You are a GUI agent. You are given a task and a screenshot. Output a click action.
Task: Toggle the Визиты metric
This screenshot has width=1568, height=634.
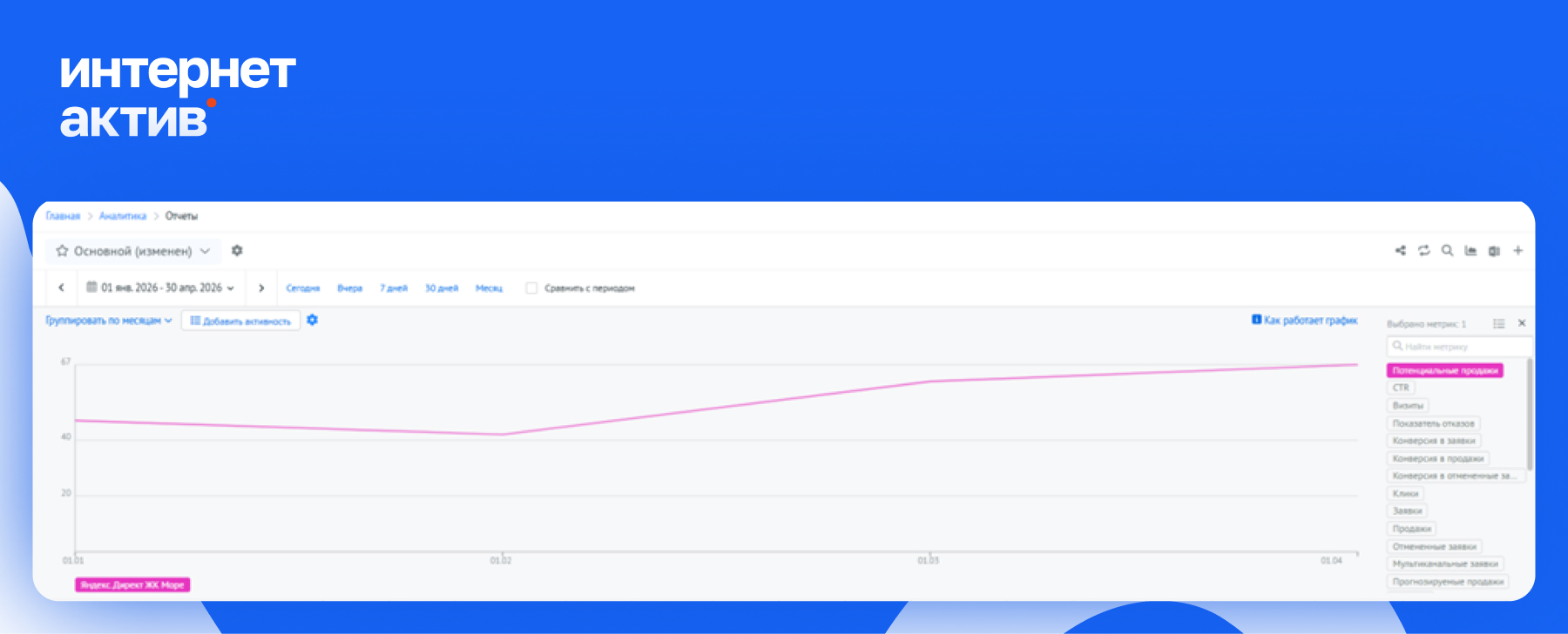[x=1408, y=406]
